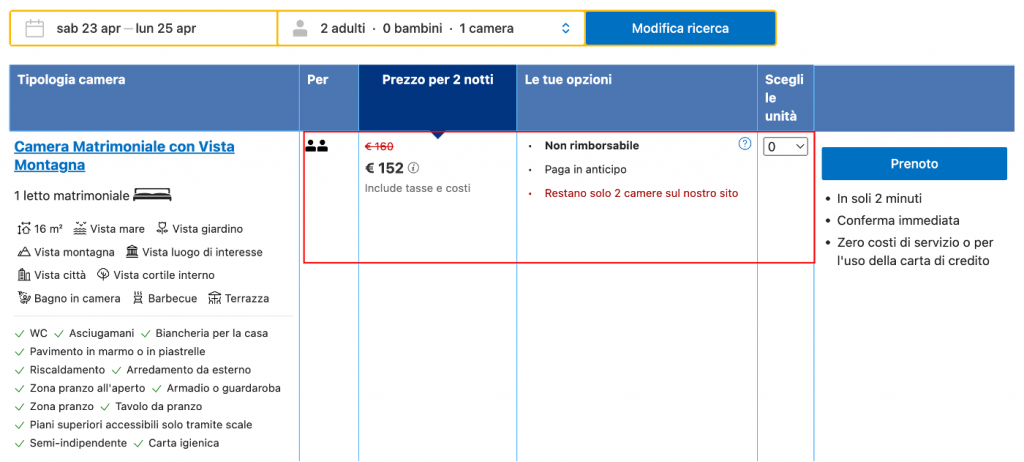Screen dimensions: 1024x462
Task: Click the calendar icon in the date field
Action: tap(34, 28)
